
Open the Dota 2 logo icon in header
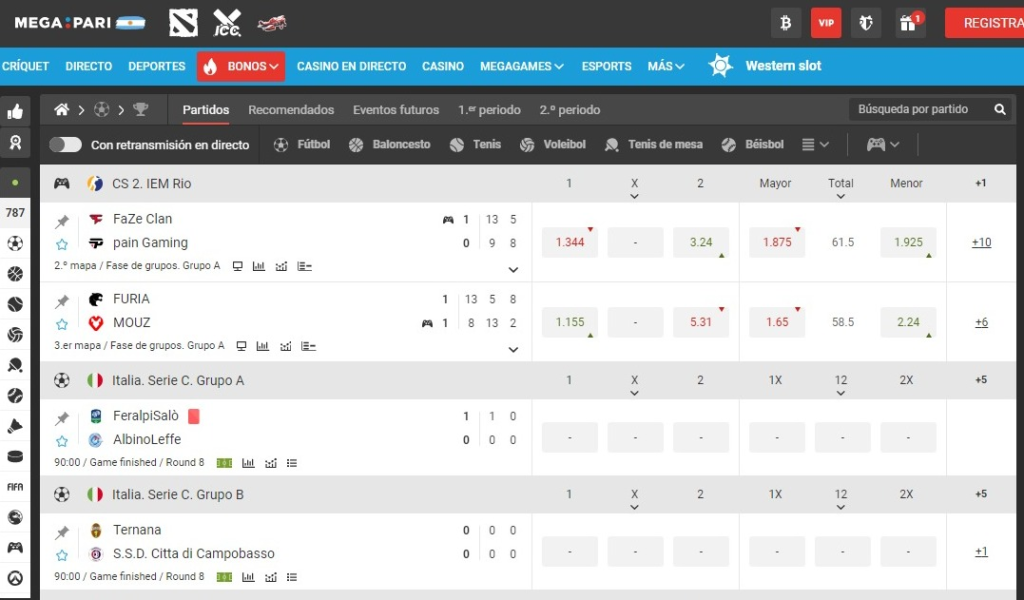click(x=184, y=24)
